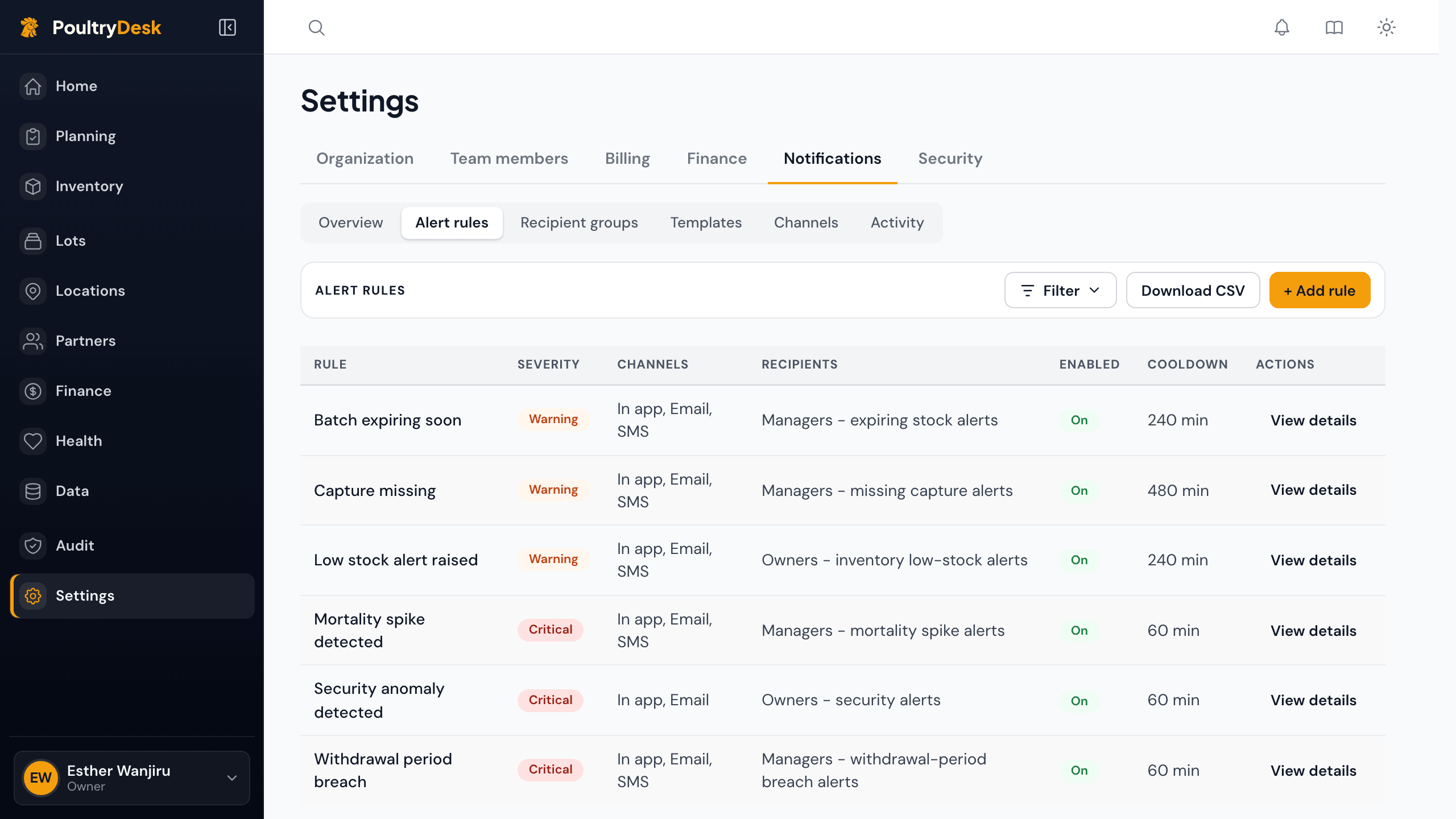Screen dimensions: 1456x819
Task: Toggle enabled status for Security anomaly detected
Action: [1079, 701]
